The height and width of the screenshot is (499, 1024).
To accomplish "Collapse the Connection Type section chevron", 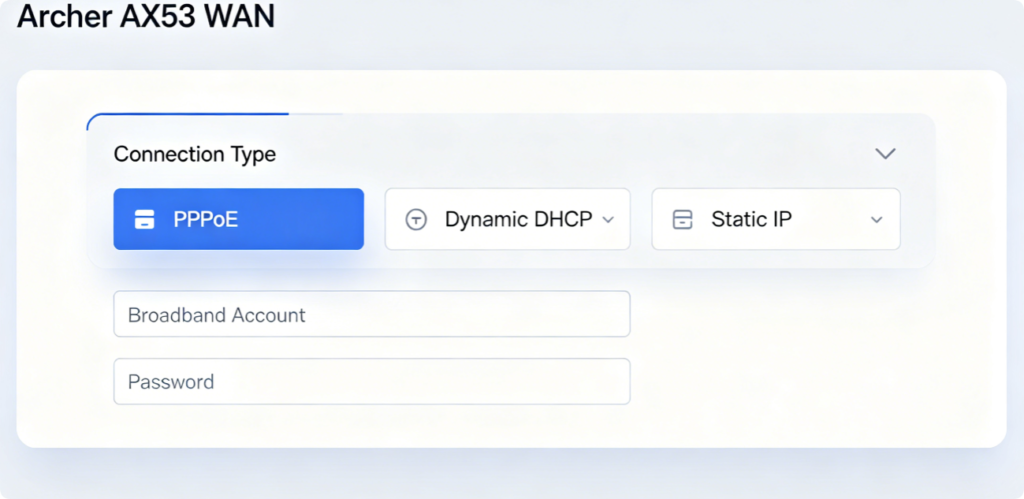I will [885, 153].
